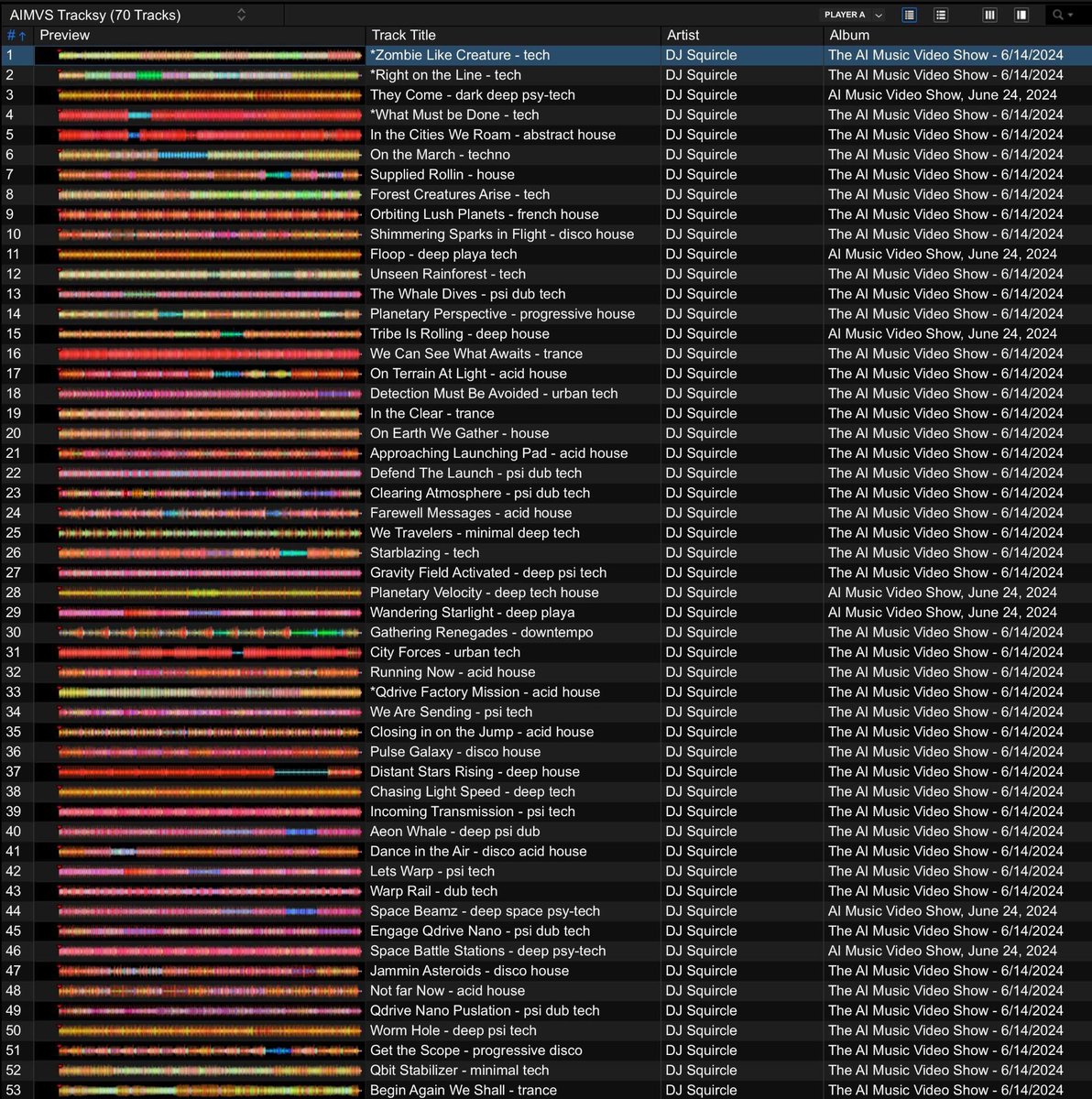Select track "*What Must be Done - tech"

point(454,114)
